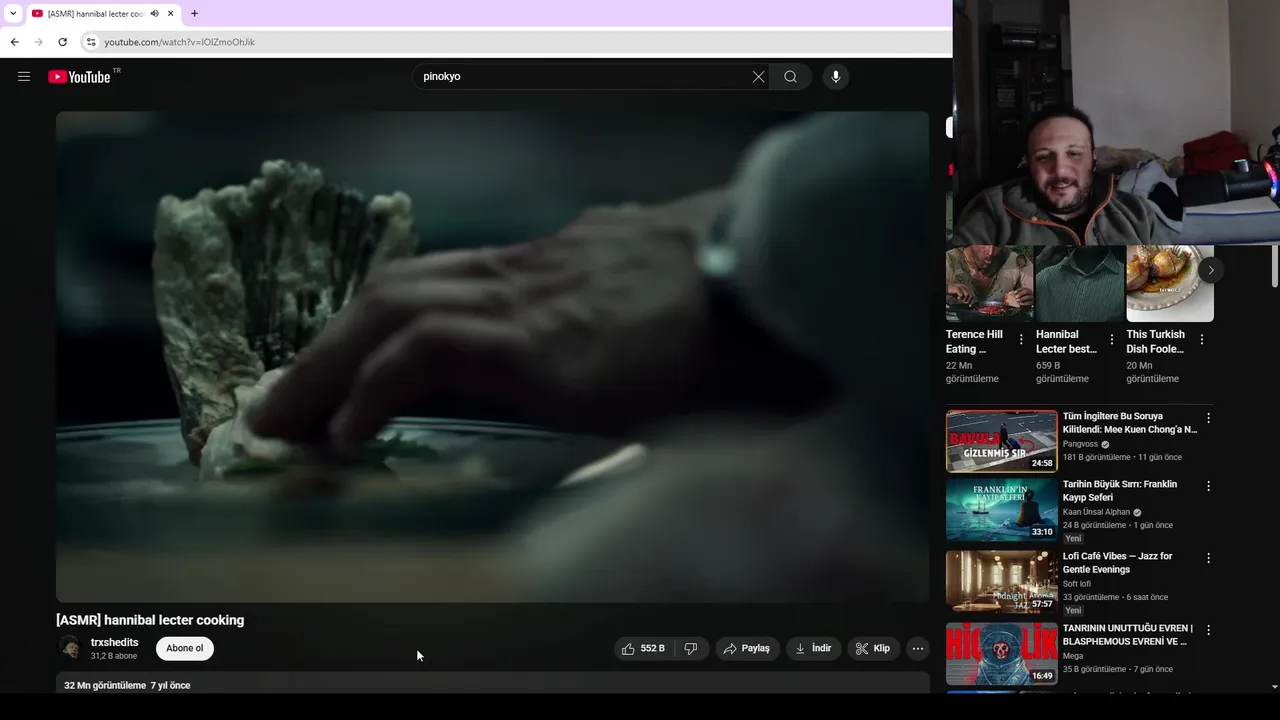Viewport: 1280px width, 720px height.
Task: Open Tanrının Unuttuğu Evren thumbnail 16:49
Action: point(1001,653)
